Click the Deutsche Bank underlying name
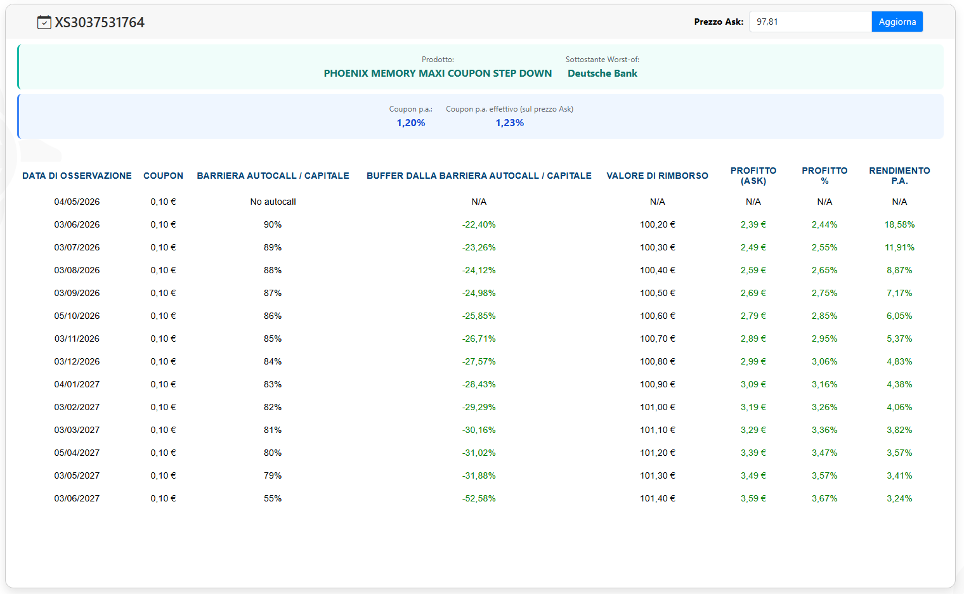Screen dimensions: 964x594 point(602,73)
